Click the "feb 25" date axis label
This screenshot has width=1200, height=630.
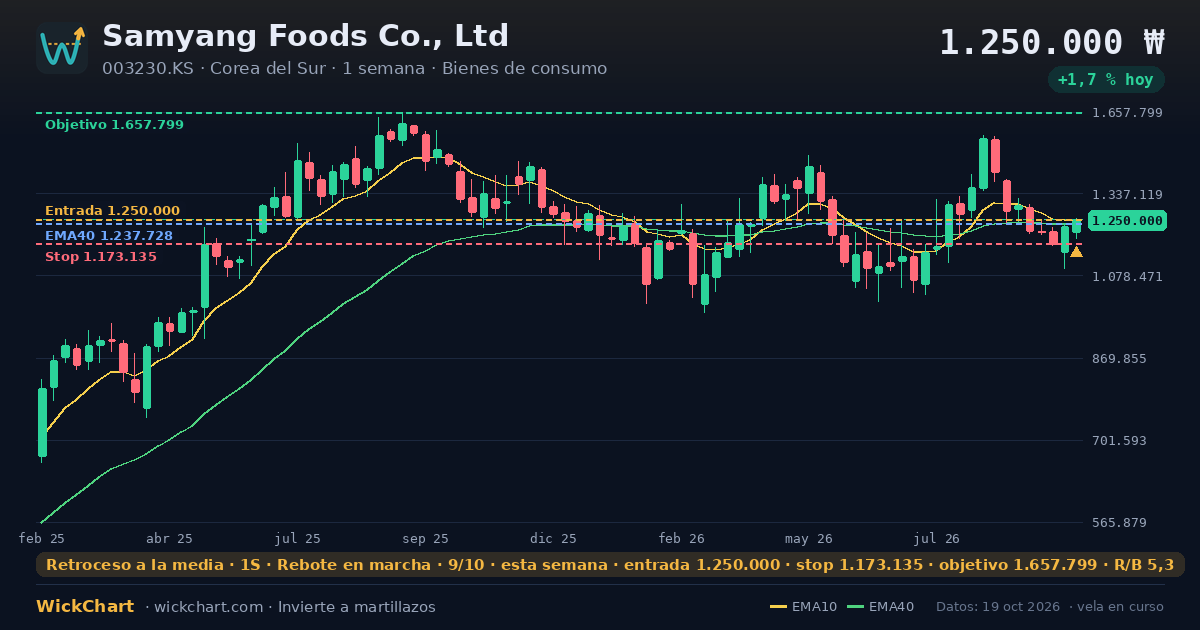[x=42, y=539]
